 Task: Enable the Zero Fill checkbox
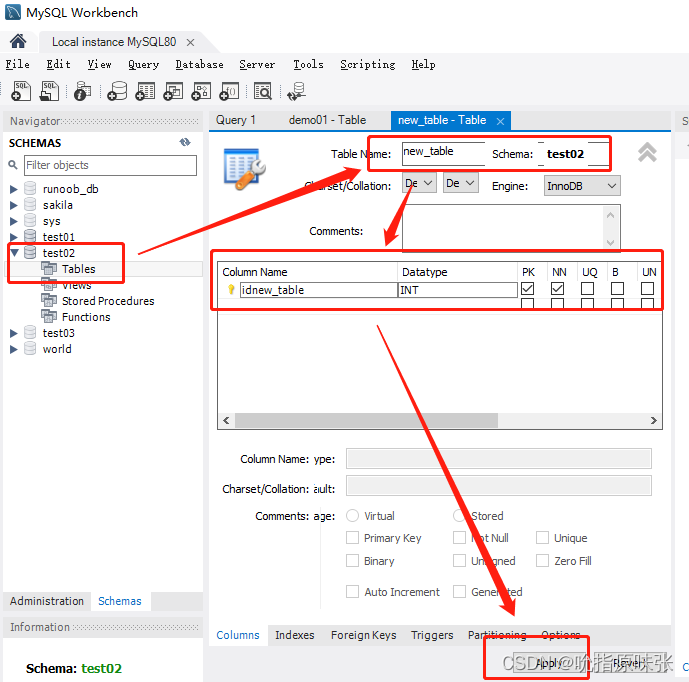coord(542,560)
